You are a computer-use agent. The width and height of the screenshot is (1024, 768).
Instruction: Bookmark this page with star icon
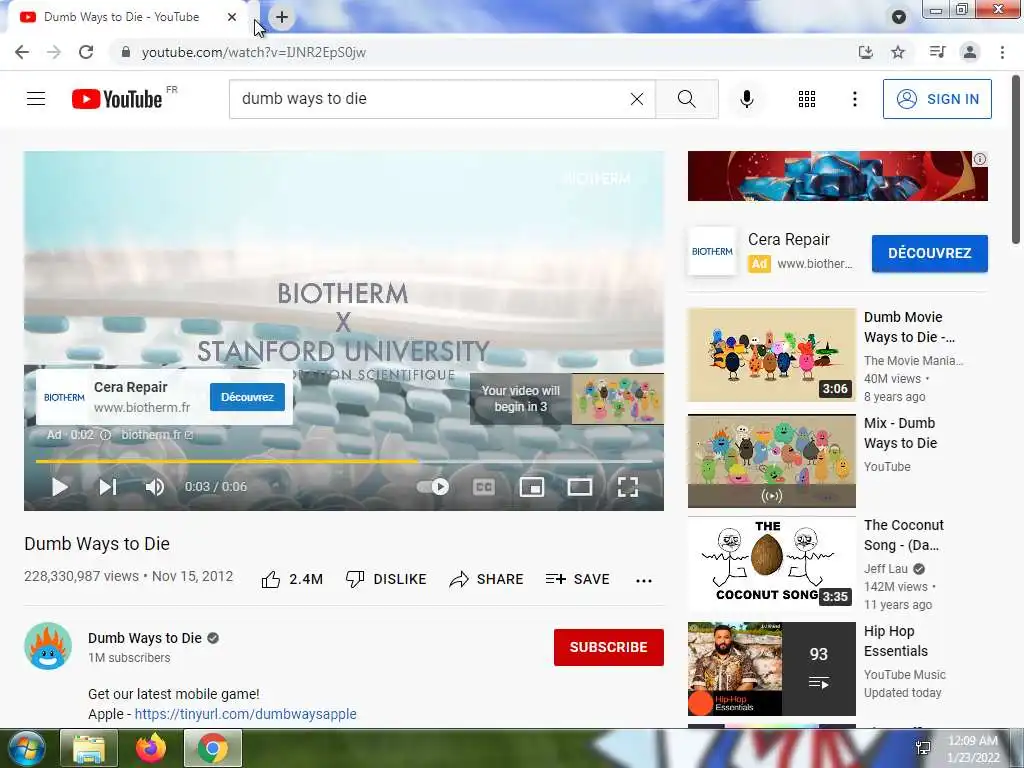(898, 52)
